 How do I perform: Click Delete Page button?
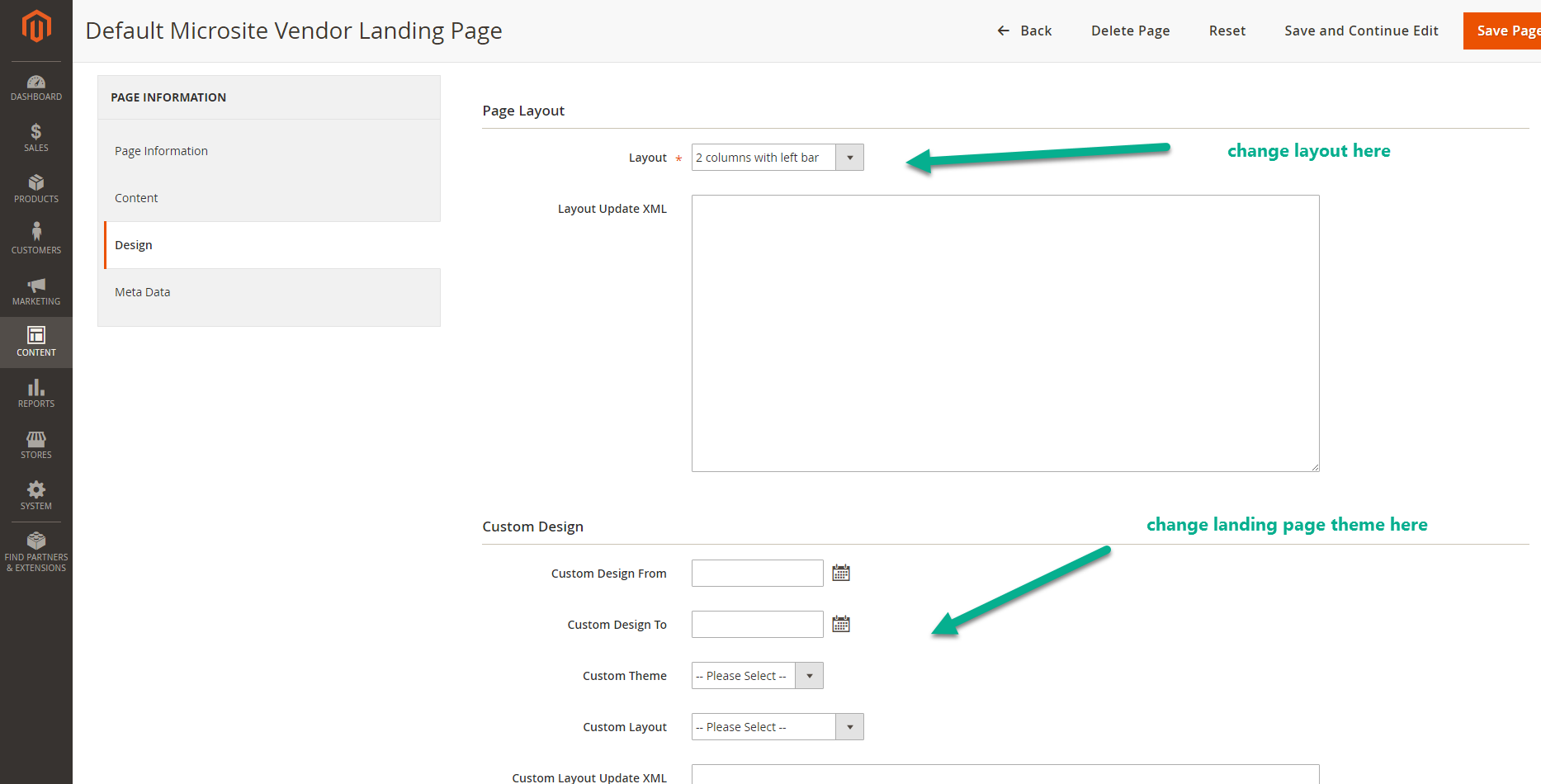[x=1130, y=31]
